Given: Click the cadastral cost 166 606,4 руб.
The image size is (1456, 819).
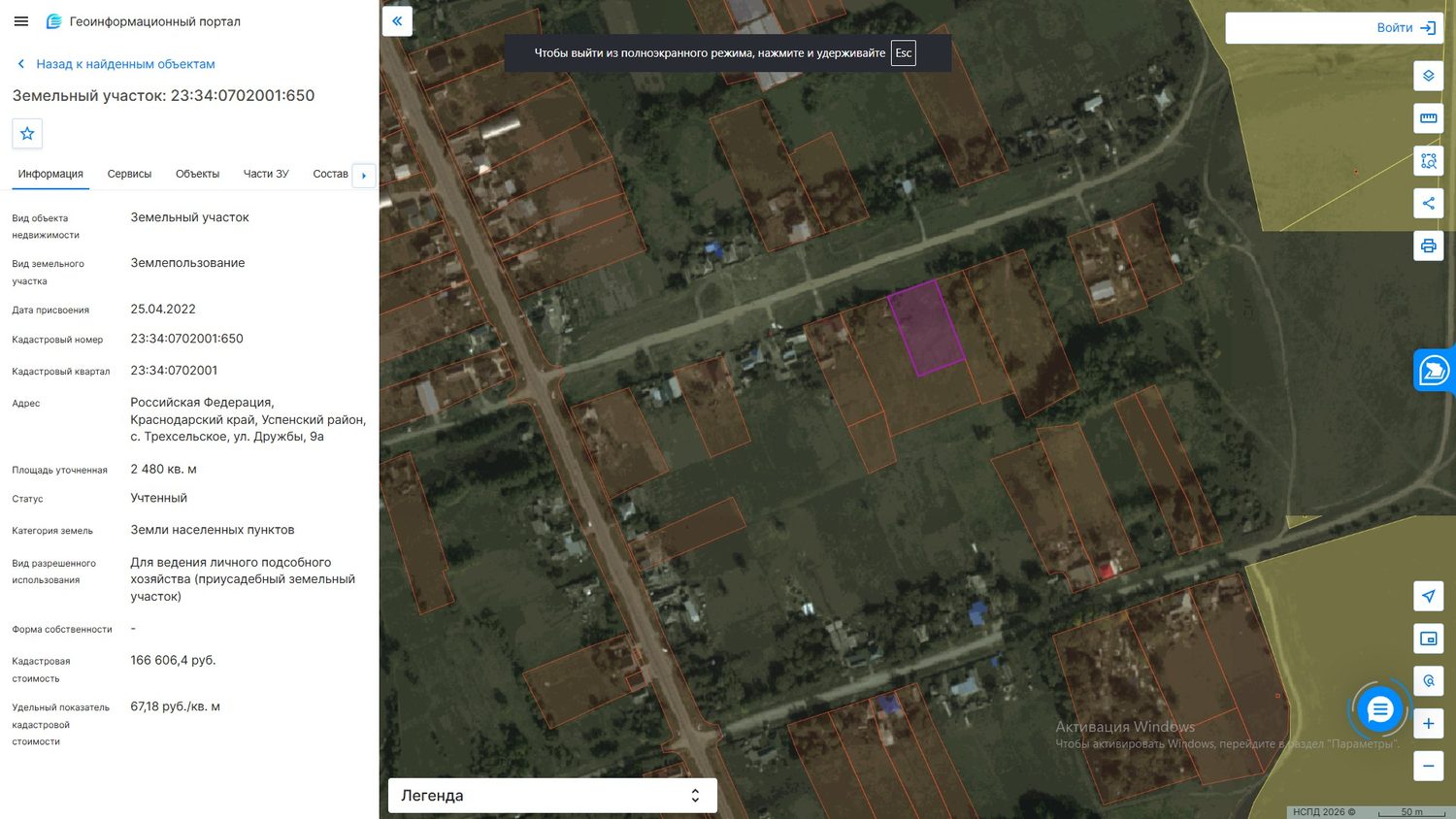Looking at the screenshot, I should (174, 661).
